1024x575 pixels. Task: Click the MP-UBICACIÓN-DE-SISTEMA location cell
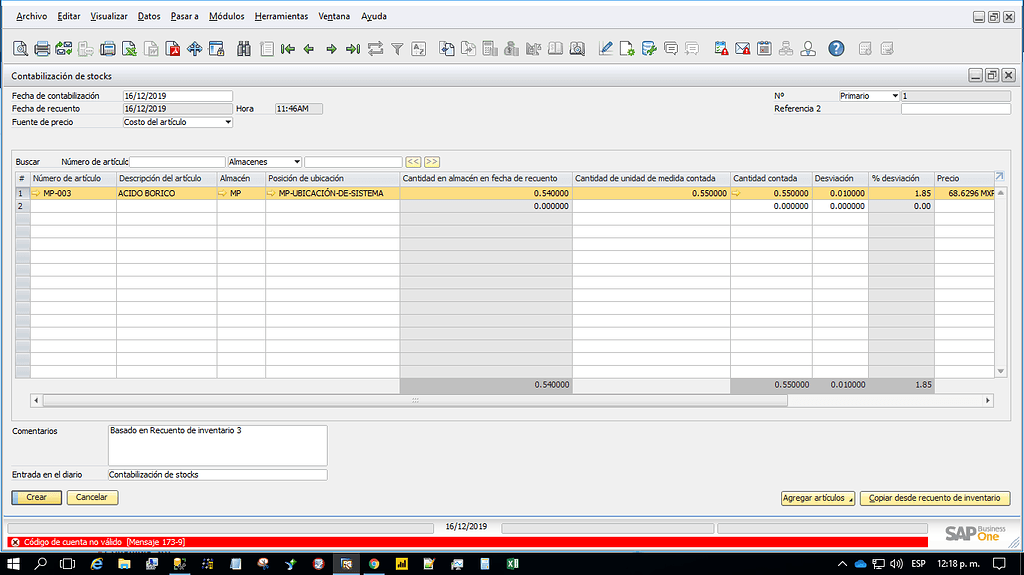pos(332,193)
